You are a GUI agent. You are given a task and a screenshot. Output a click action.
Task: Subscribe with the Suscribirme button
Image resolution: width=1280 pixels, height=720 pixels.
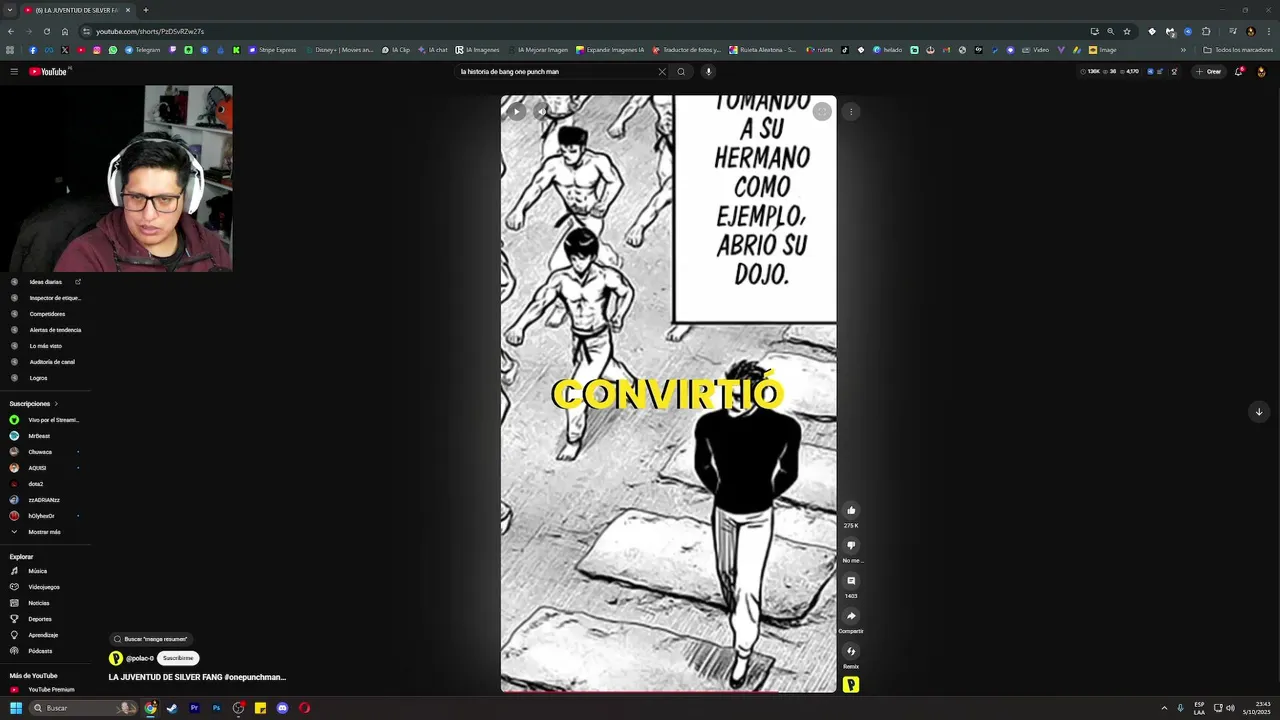pyautogui.click(x=178, y=658)
